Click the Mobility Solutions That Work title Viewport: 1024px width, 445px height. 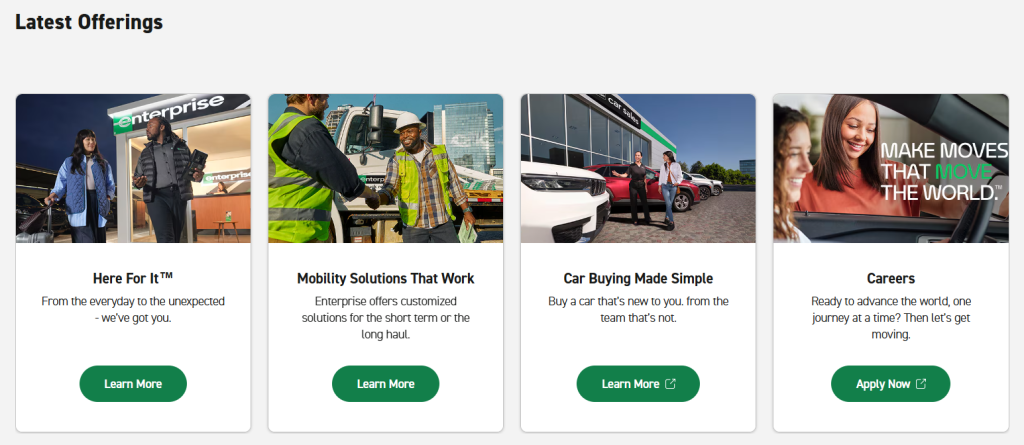tap(385, 278)
